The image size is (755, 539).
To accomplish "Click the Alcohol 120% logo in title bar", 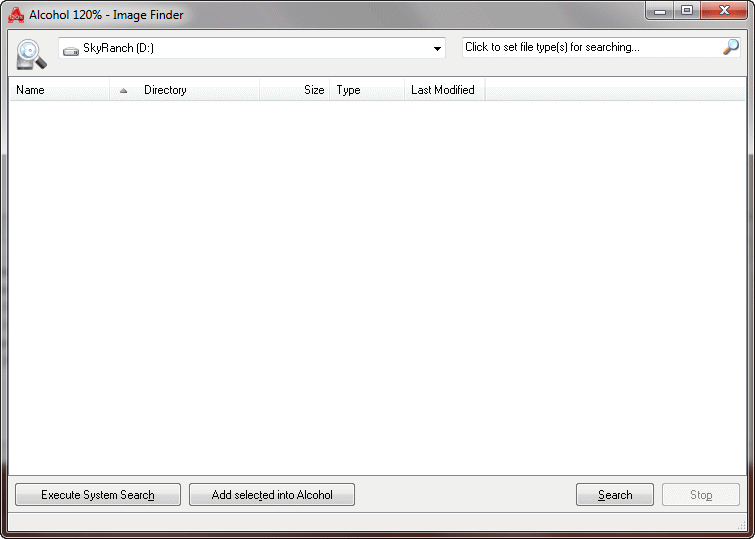I will (16, 15).
